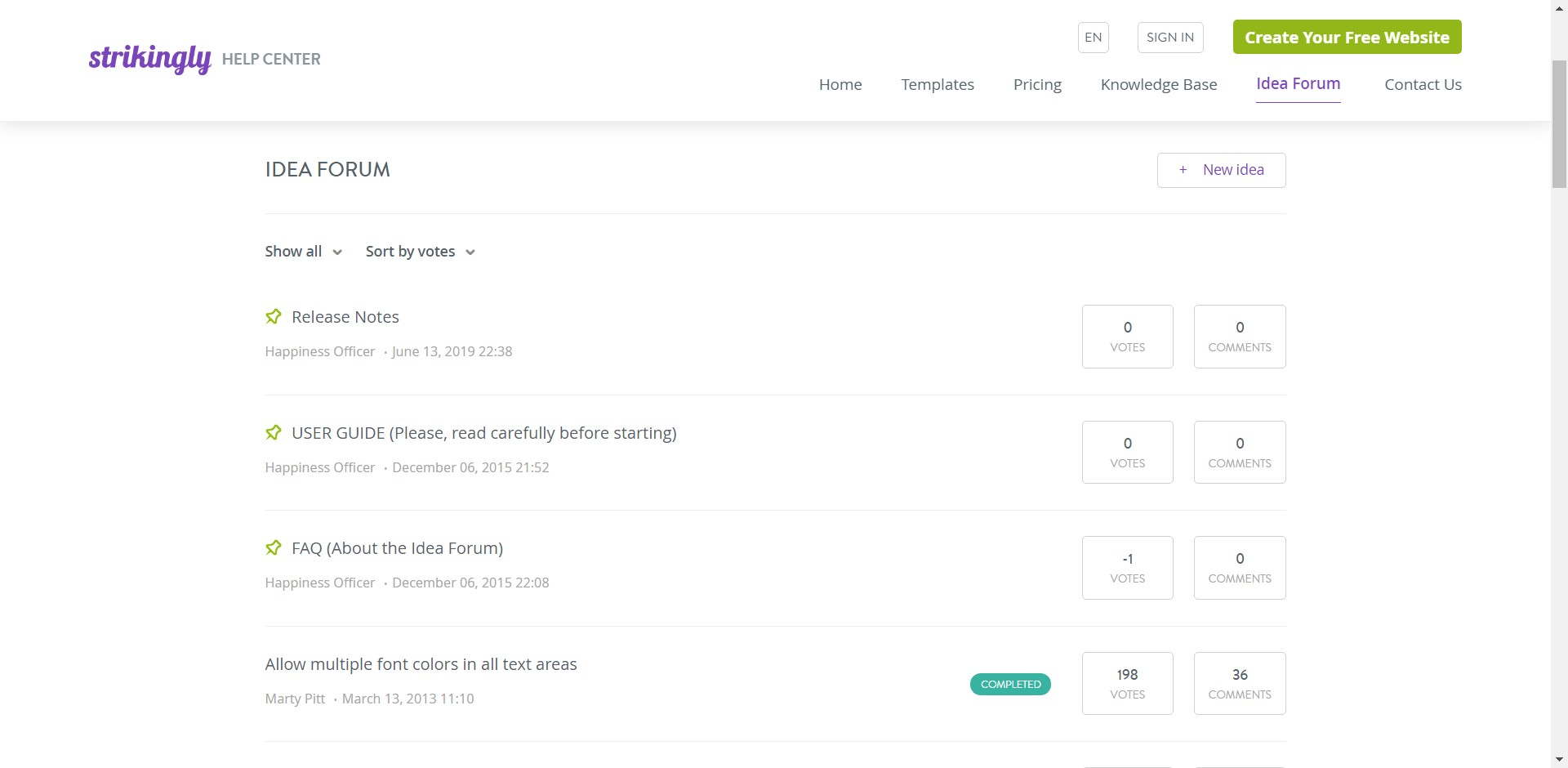This screenshot has width=1568, height=768.
Task: Click the COMPLETED status badge
Action: [x=1009, y=684]
